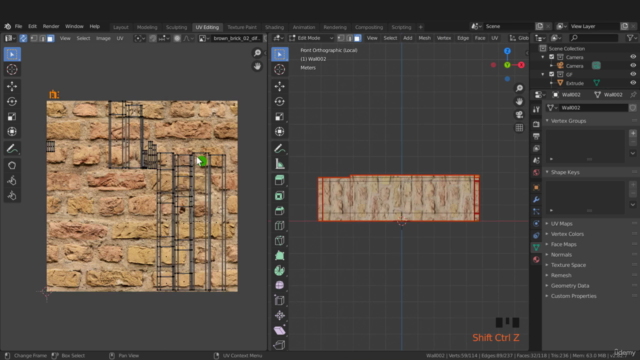Open the Global transform orientation dropdown

(518, 38)
